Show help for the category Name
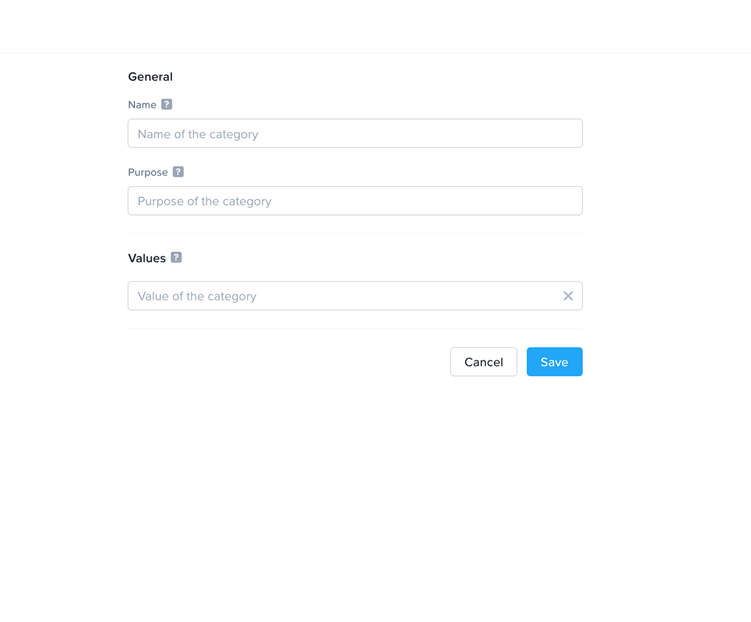Screen dimensions: 751x622 [x=167, y=104]
